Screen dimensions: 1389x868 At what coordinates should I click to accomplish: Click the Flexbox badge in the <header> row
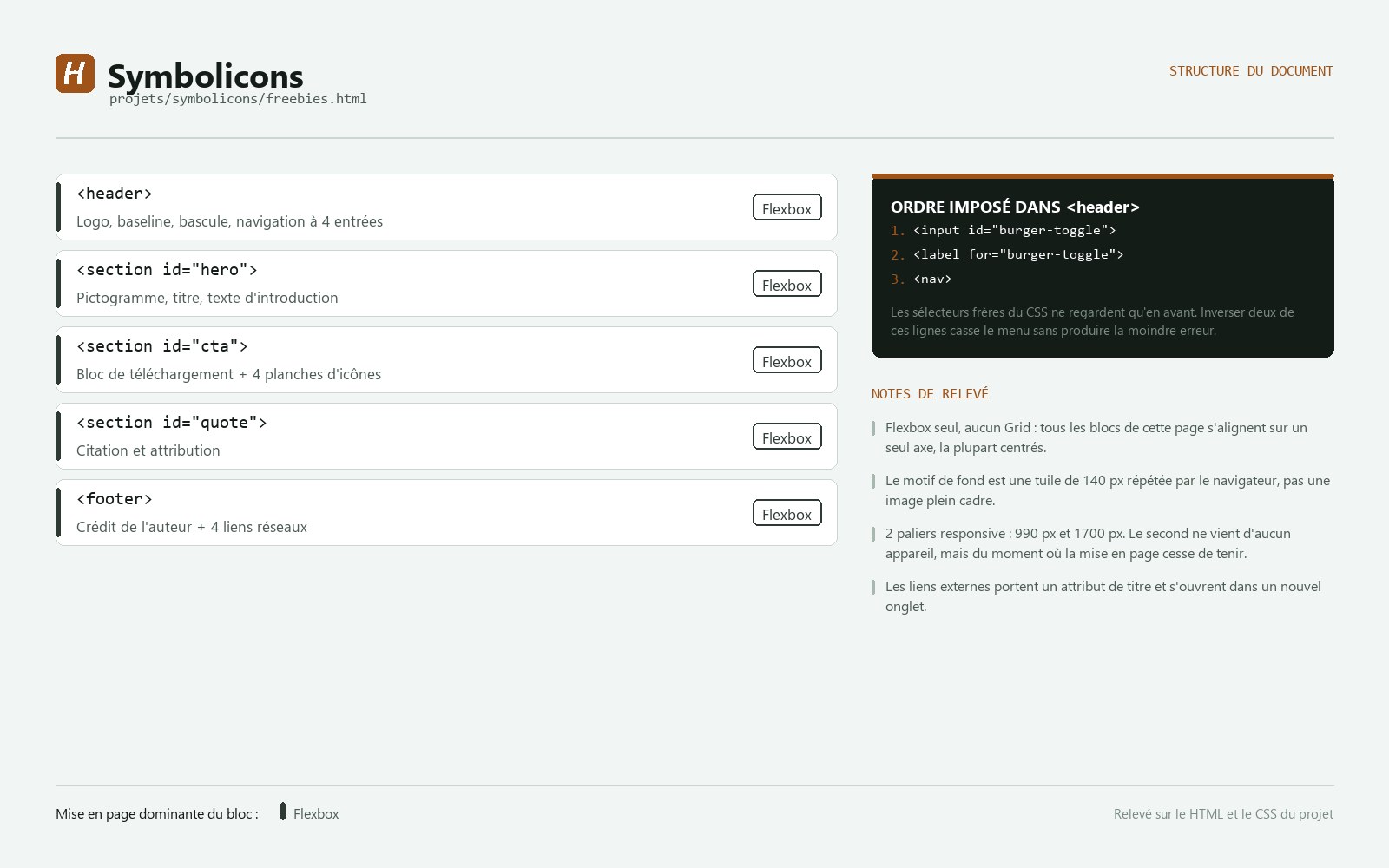coord(787,208)
